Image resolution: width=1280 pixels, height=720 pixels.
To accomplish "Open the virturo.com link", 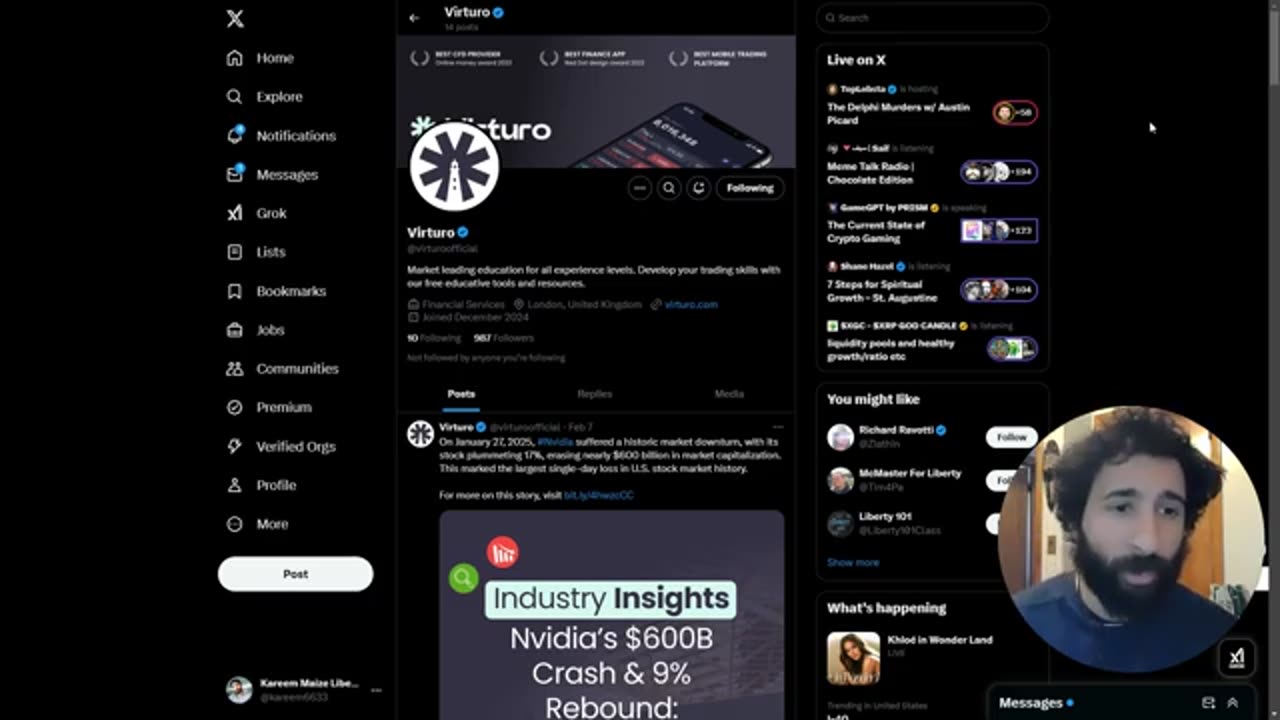I will tap(691, 304).
